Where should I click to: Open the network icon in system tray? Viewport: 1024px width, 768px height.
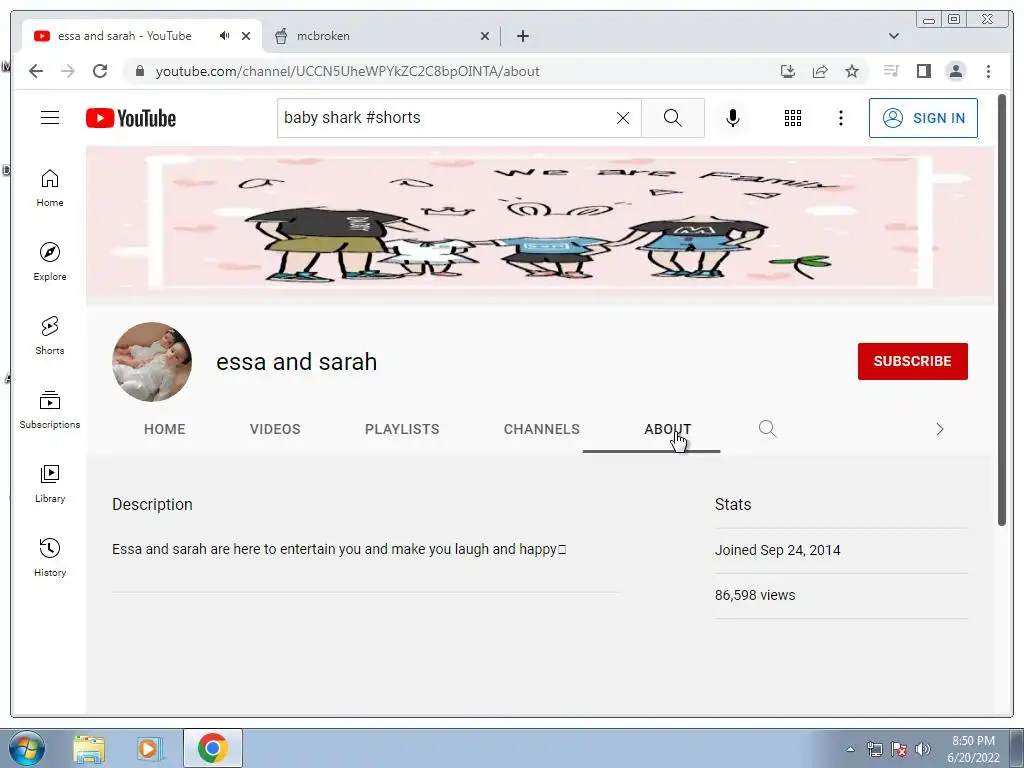coord(874,749)
